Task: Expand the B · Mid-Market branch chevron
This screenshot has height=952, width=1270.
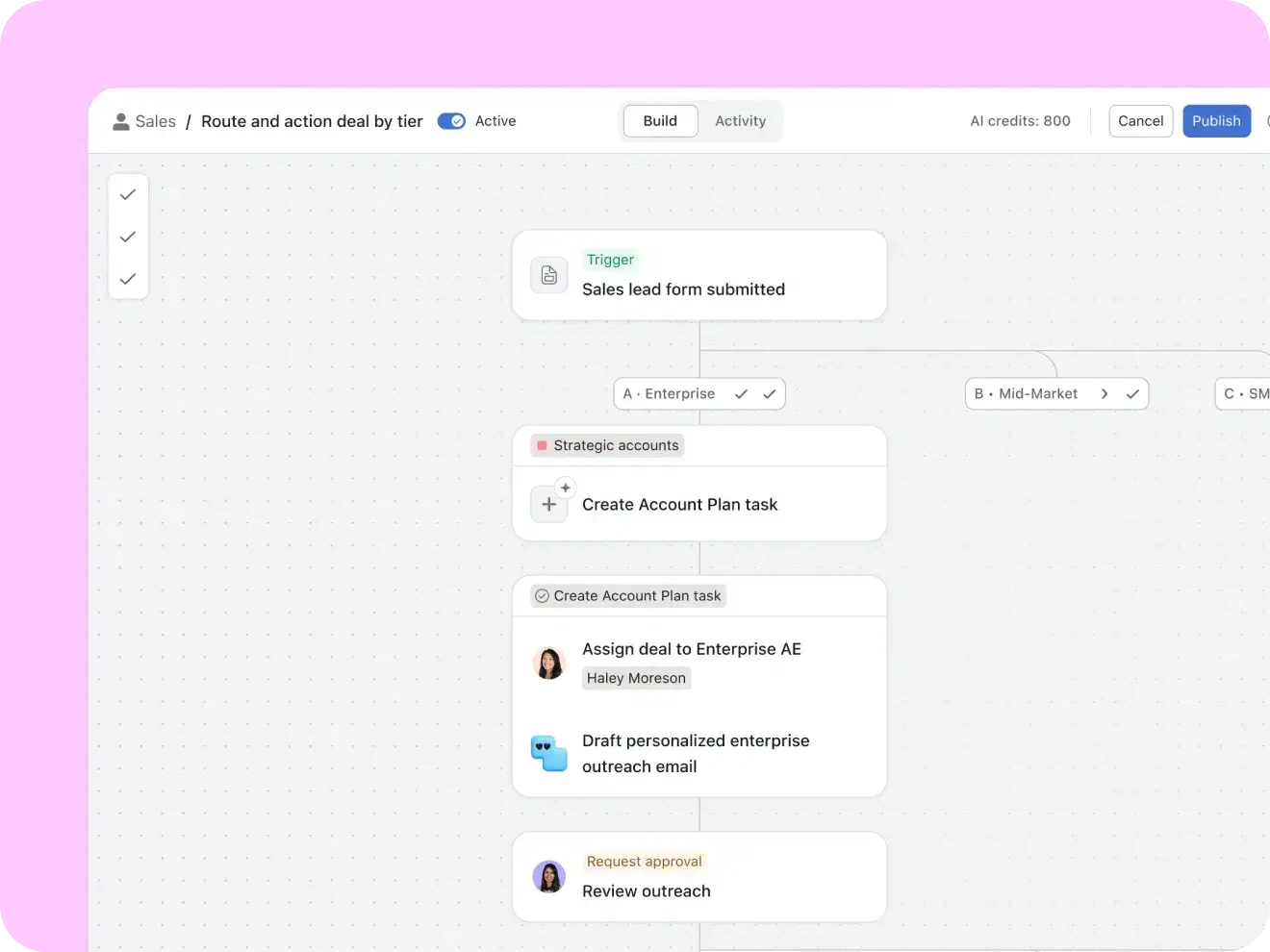Action: (1105, 393)
